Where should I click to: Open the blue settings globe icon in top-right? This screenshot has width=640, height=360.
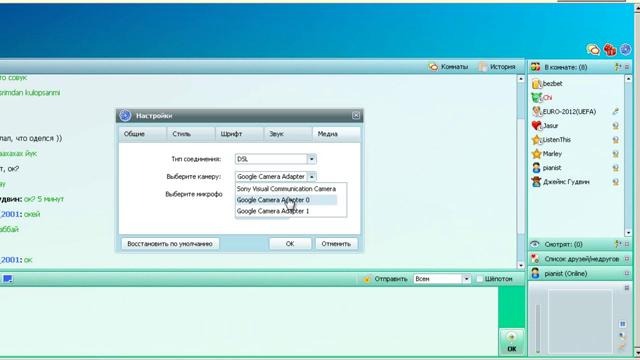625,50
